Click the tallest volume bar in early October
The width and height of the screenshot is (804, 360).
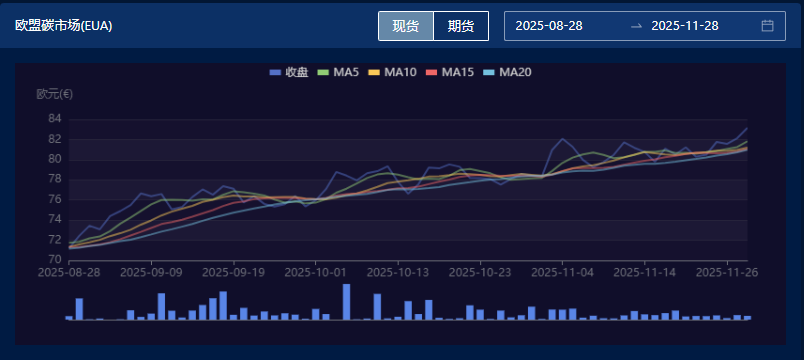click(x=347, y=302)
